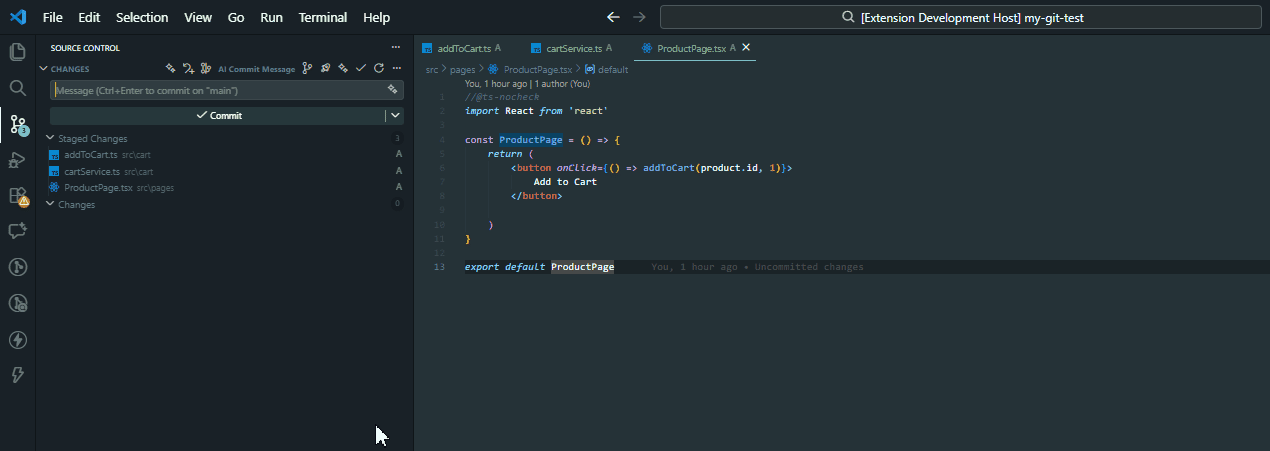This screenshot has width=1270, height=451.
Task: Click 'export default ProductPage' line in editor
Action: tap(539, 267)
